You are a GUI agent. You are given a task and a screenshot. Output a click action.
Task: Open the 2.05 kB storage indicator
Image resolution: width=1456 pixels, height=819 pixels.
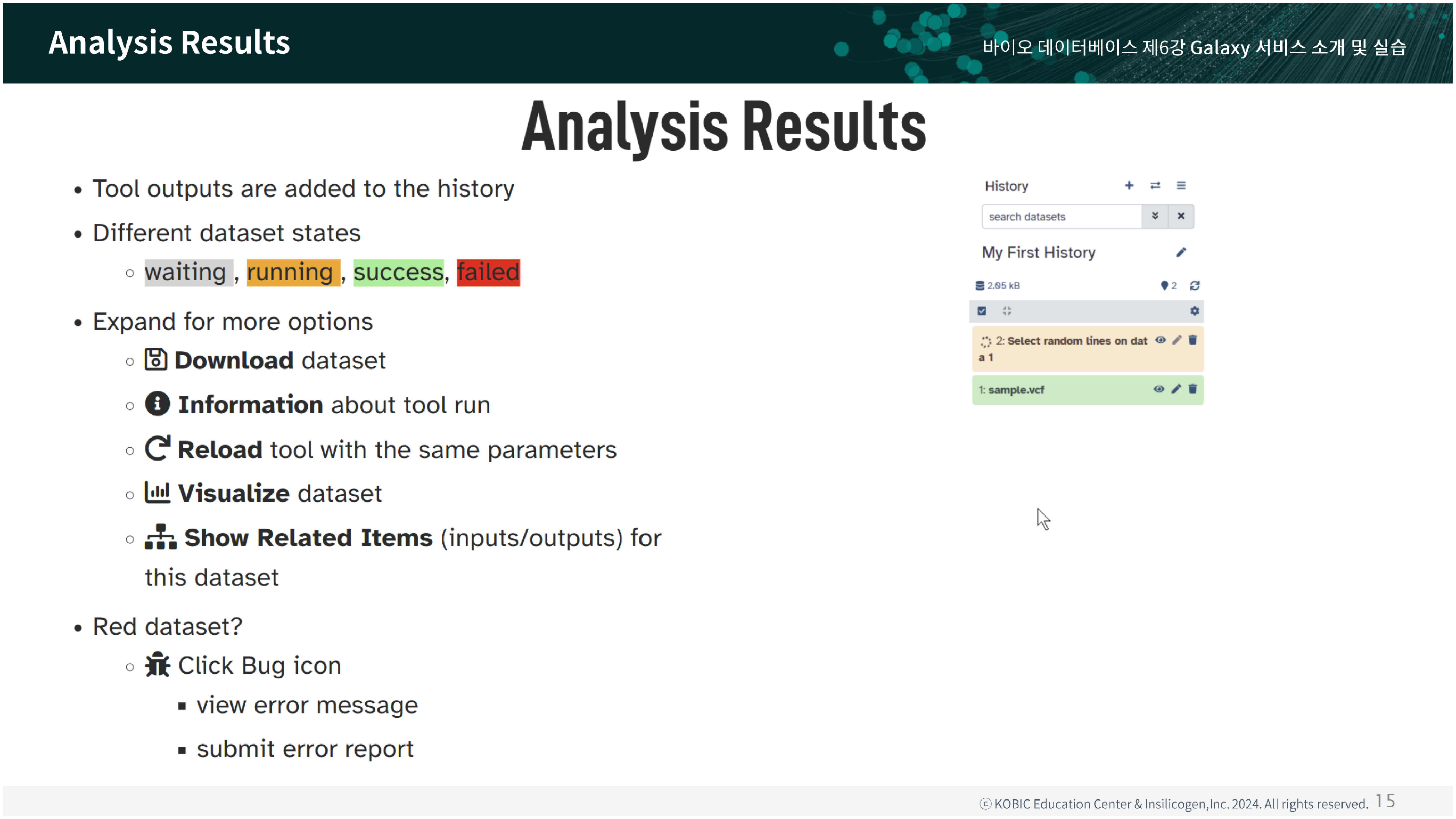coord(998,286)
